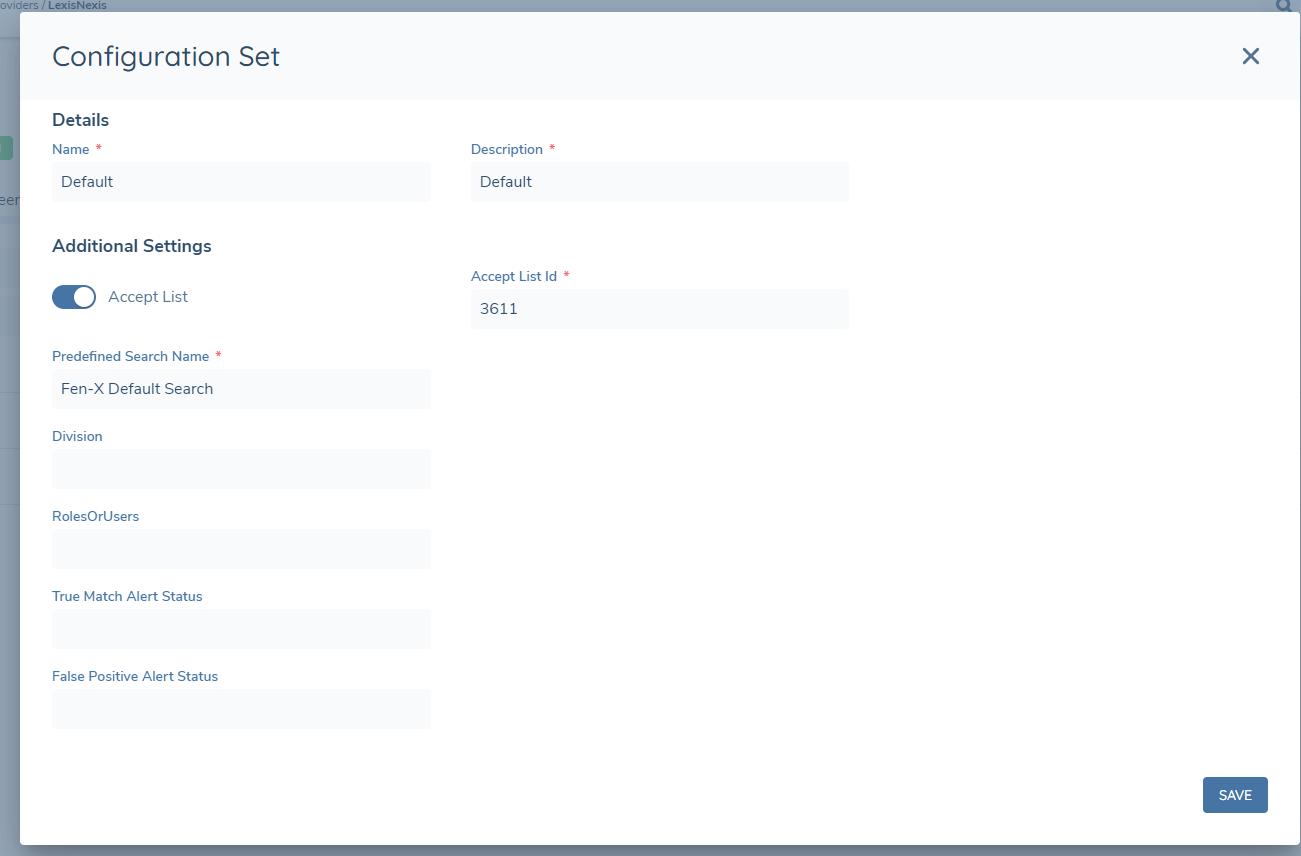Click the search magnifier icon
This screenshot has height=856, width=1301.
(1283, 6)
